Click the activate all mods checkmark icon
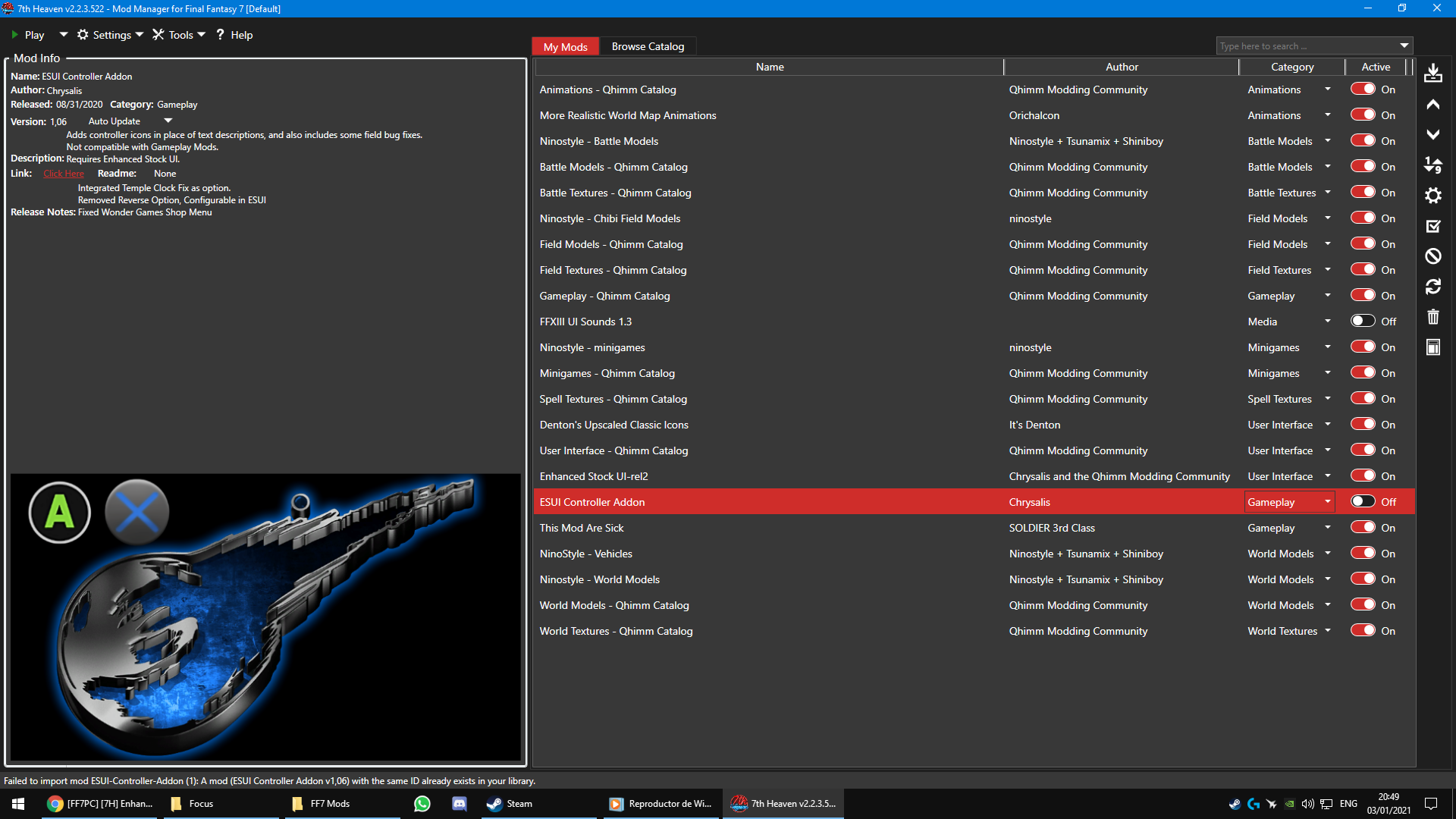This screenshot has height=819, width=1456. pos(1432,225)
